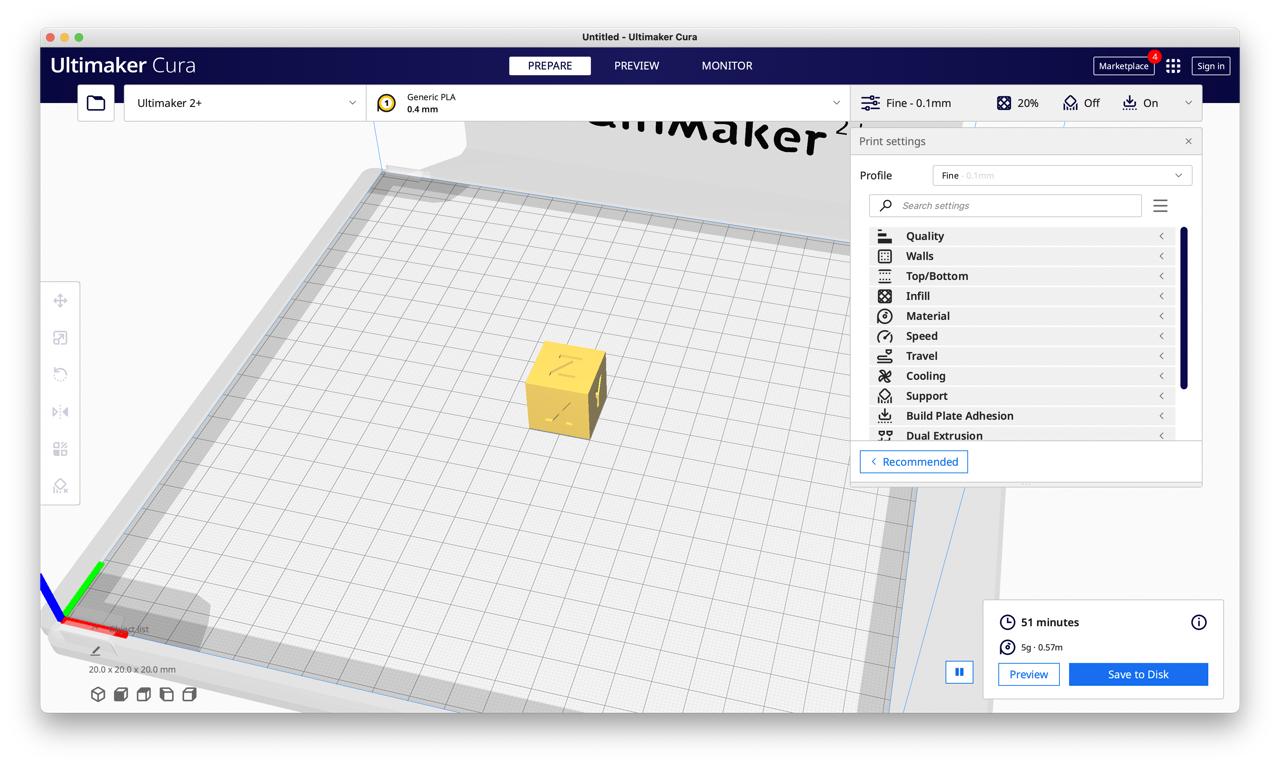1280x766 pixels.
Task: Click inside the Search settings field
Action: [x=1004, y=205]
